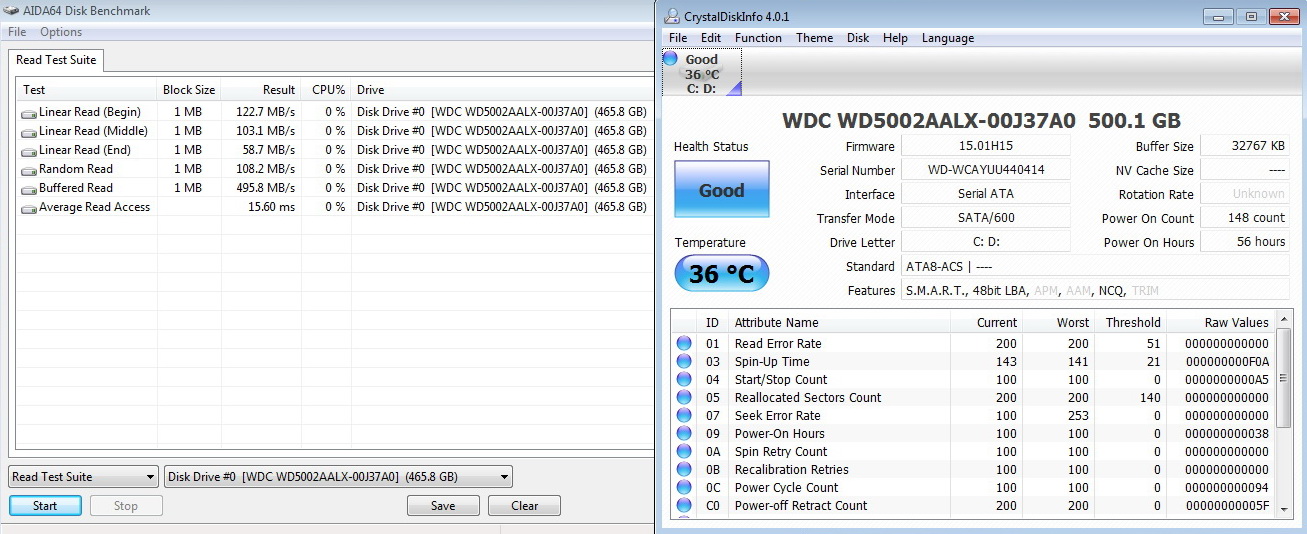Maximize the CrystalDiskInfo window
Viewport: 1307px width, 534px height.
pyautogui.click(x=1250, y=17)
